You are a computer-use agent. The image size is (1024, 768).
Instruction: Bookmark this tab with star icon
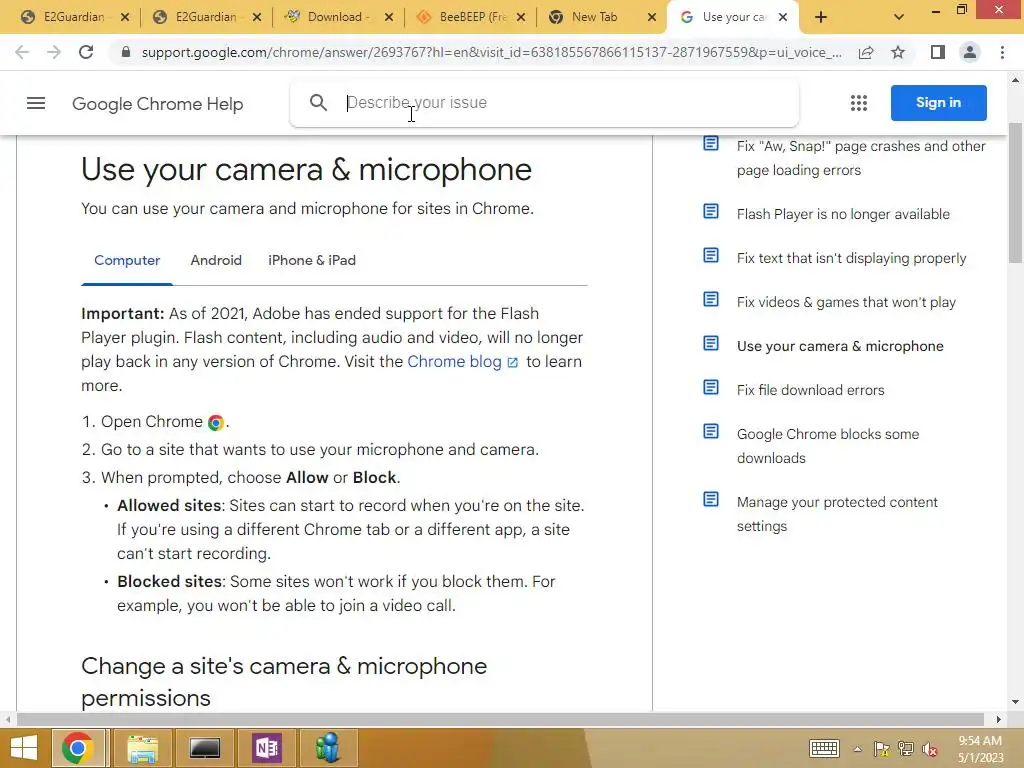pos(898,52)
